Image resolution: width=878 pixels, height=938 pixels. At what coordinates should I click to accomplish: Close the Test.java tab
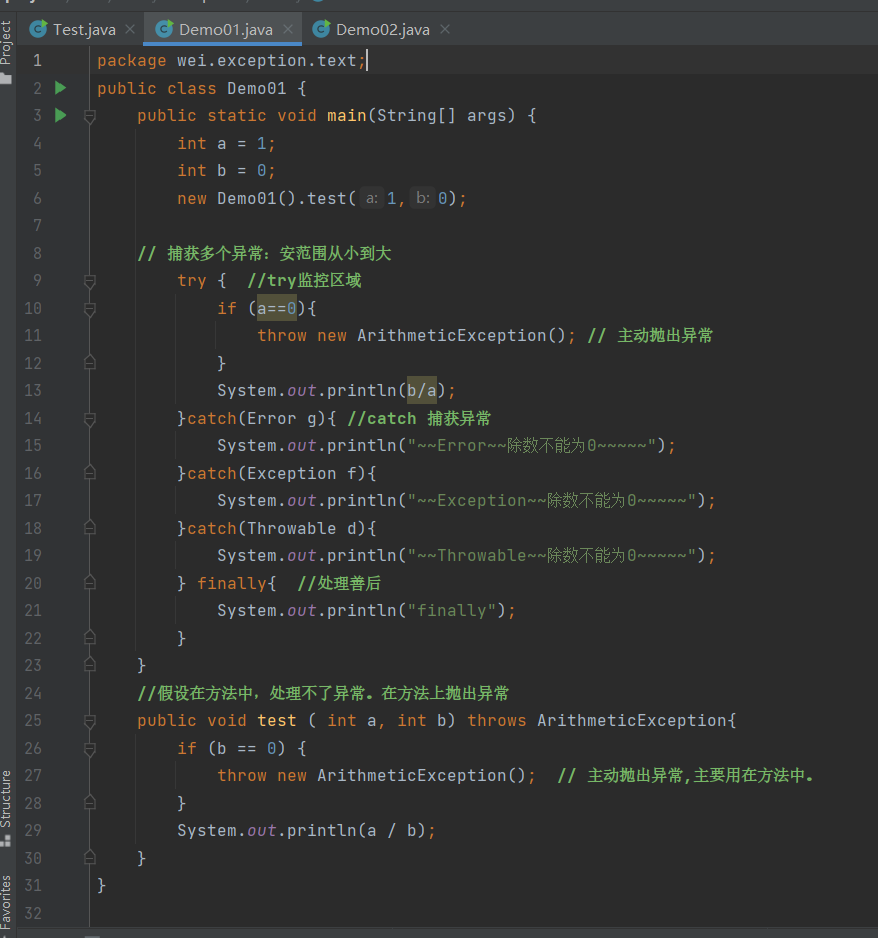[x=130, y=29]
